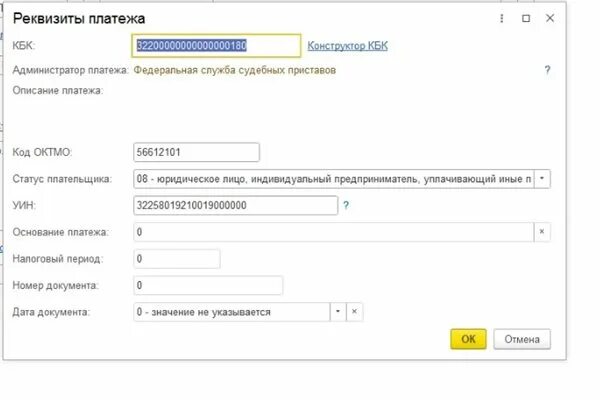Close the Реквизиты платежа dialog

(x=550, y=18)
